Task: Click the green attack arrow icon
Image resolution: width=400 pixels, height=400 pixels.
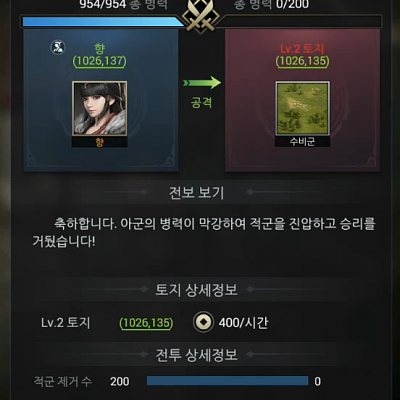Action: (202, 82)
